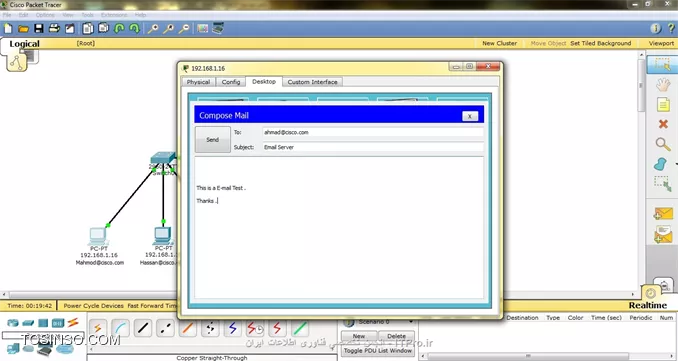
Task: Select the Delete tool red X icon
Action: pos(663,124)
